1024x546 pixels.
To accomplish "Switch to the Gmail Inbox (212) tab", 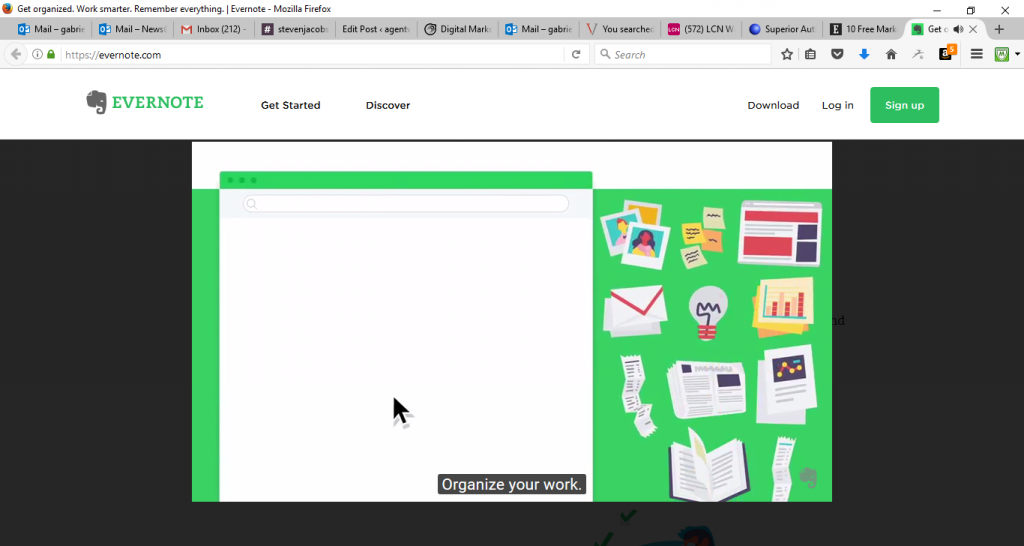I will pos(214,29).
